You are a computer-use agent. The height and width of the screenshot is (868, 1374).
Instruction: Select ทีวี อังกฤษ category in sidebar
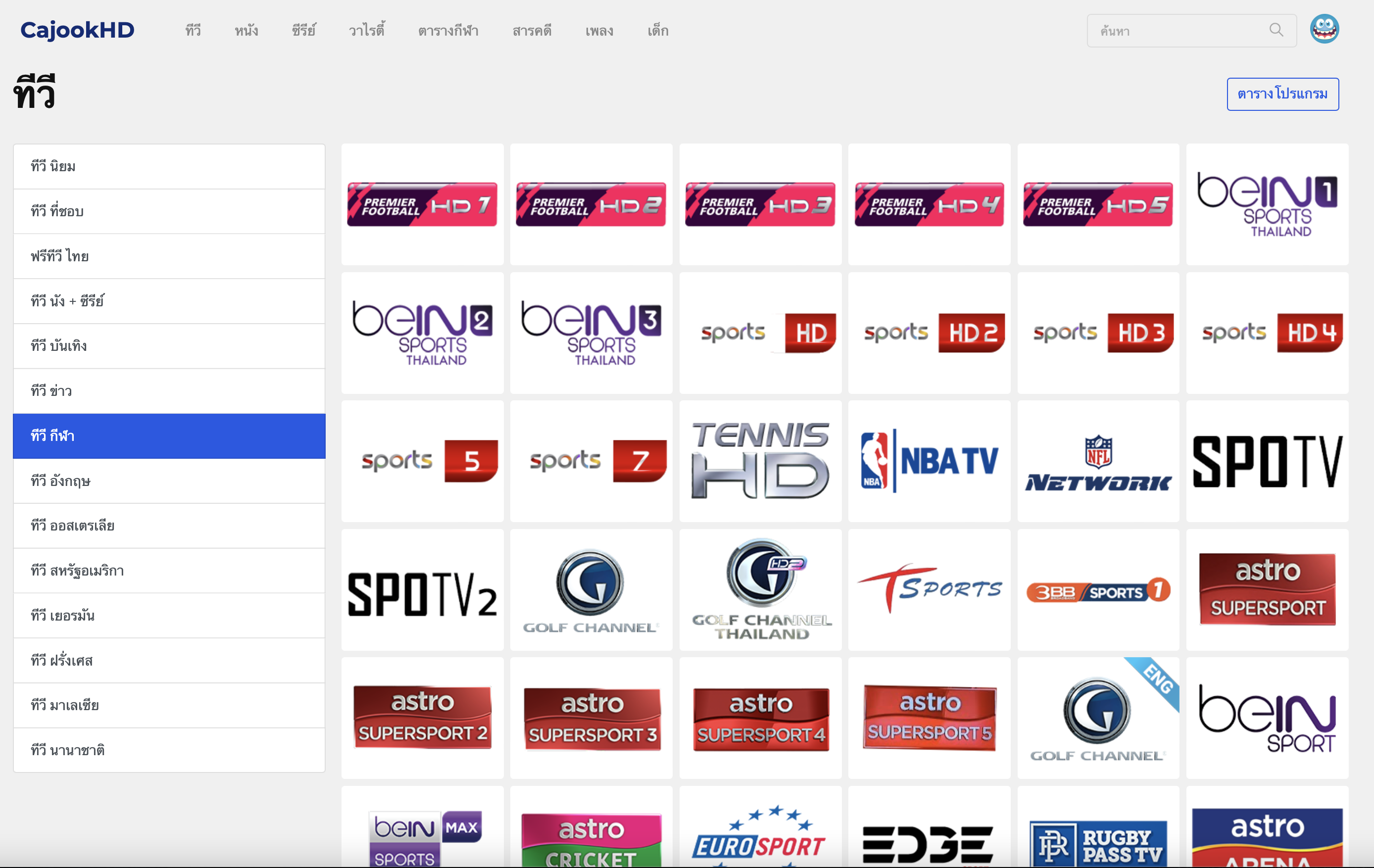click(x=169, y=481)
